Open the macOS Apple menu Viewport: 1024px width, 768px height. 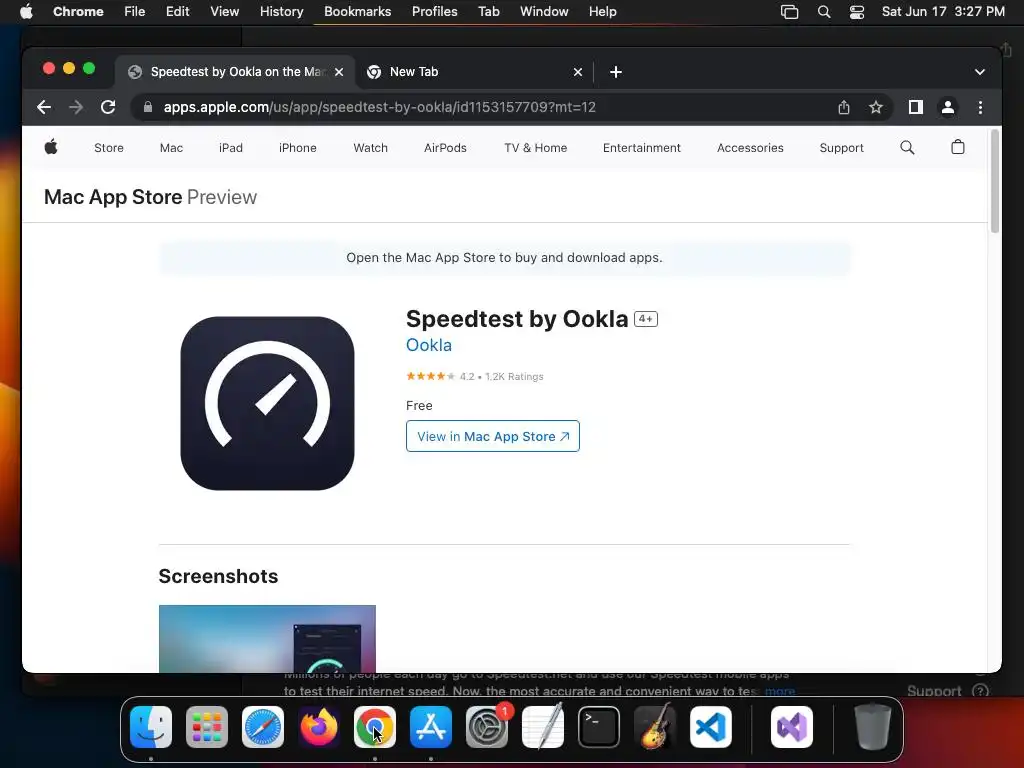(x=26, y=11)
